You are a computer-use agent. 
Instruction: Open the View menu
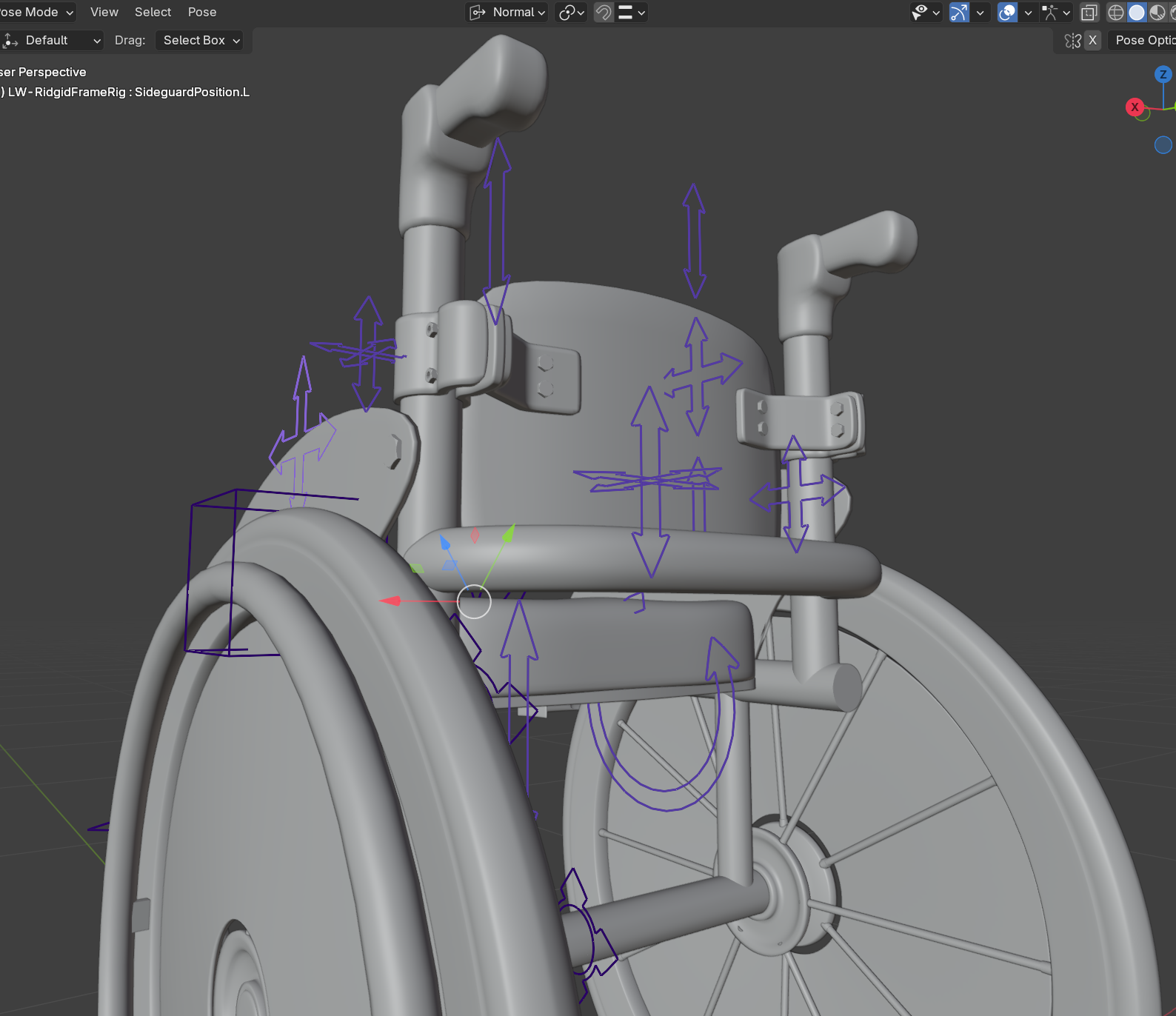(x=104, y=12)
